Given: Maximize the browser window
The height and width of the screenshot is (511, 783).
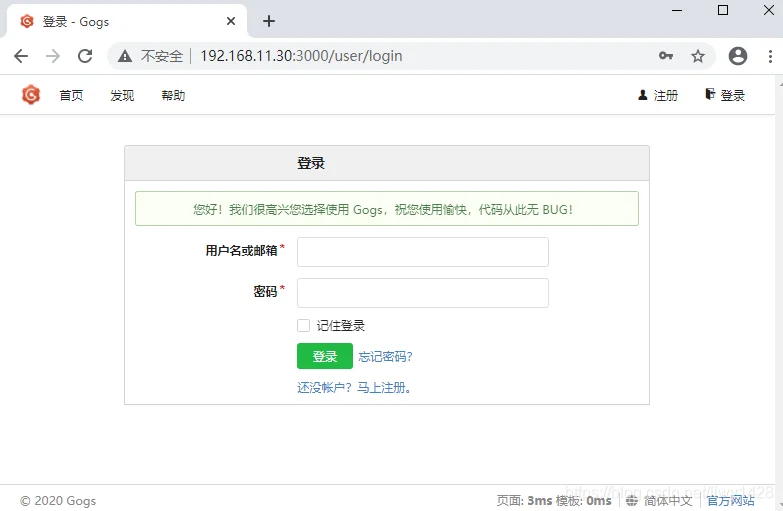Looking at the screenshot, I should coord(723,10).
